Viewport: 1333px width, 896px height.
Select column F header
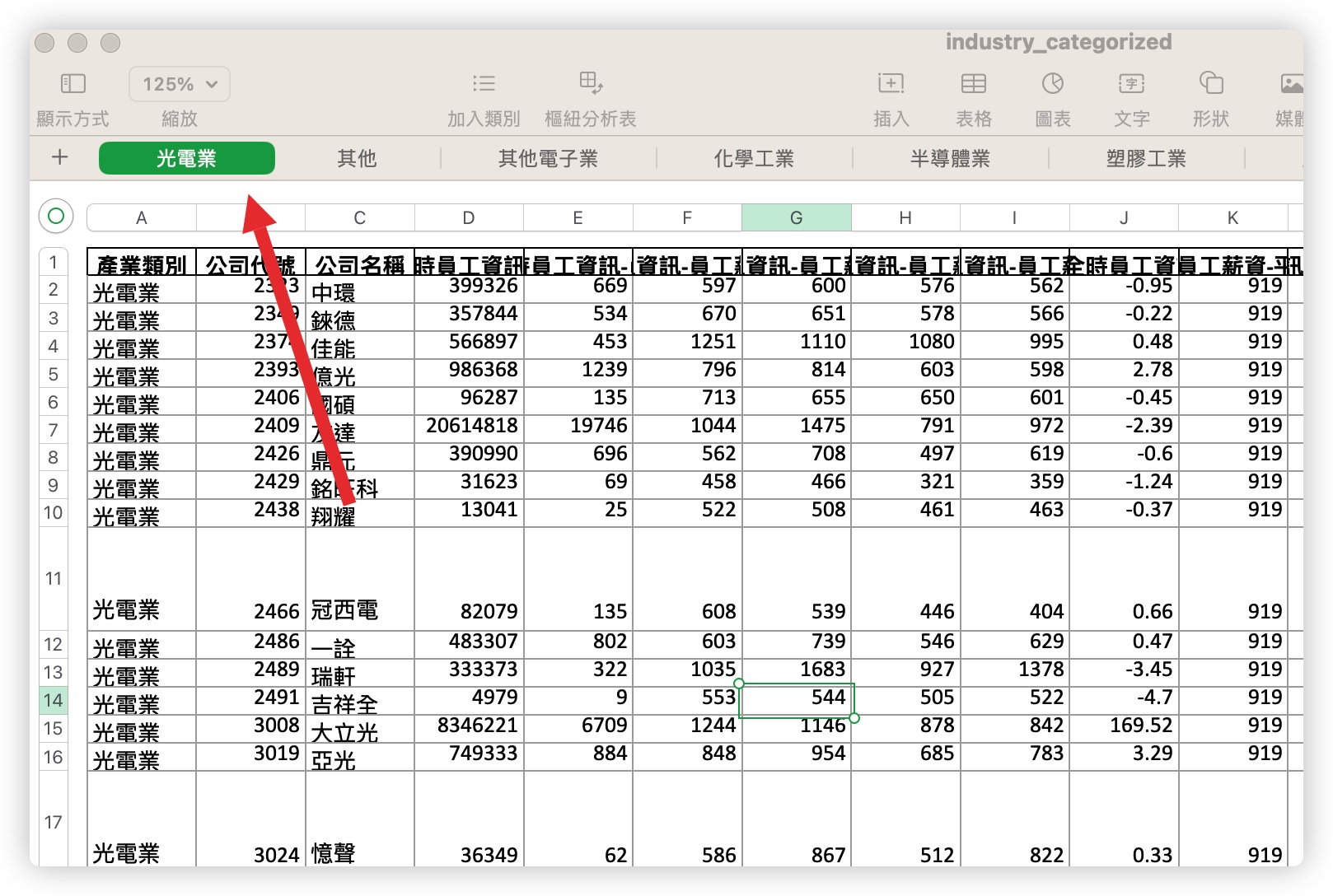tap(687, 218)
